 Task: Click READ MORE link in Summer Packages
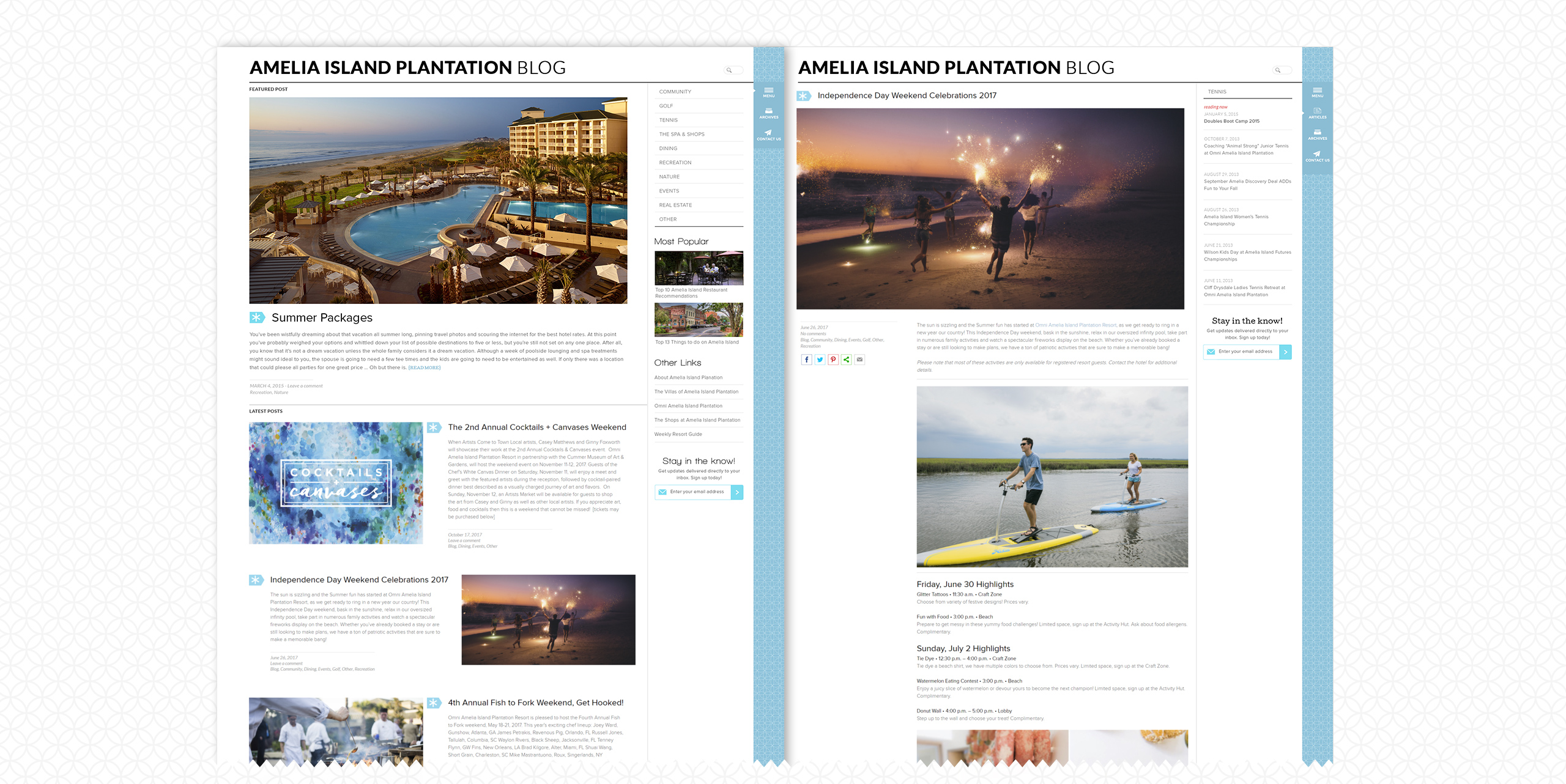tap(424, 368)
